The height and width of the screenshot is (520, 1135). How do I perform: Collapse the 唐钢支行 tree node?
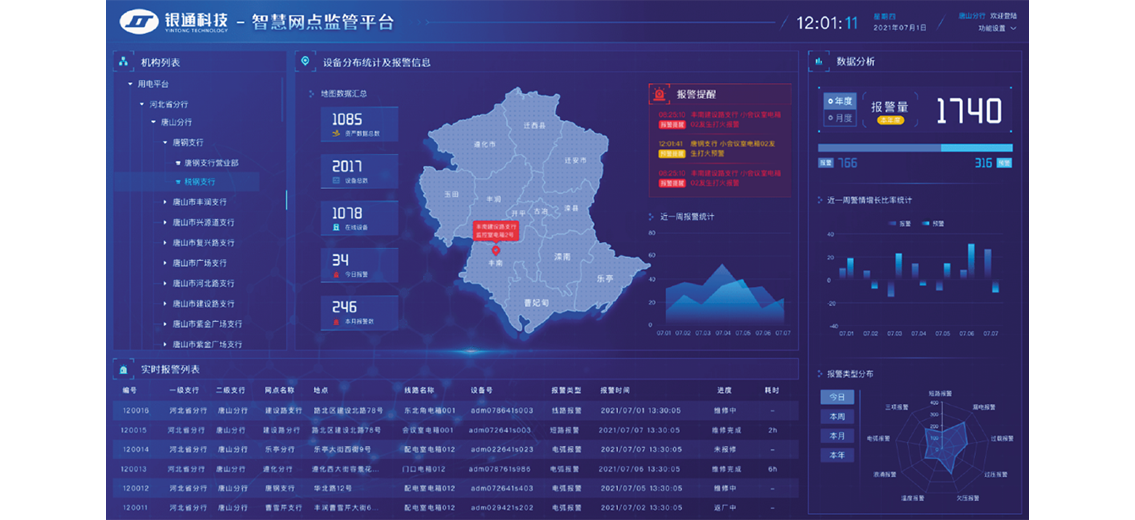tap(166, 142)
